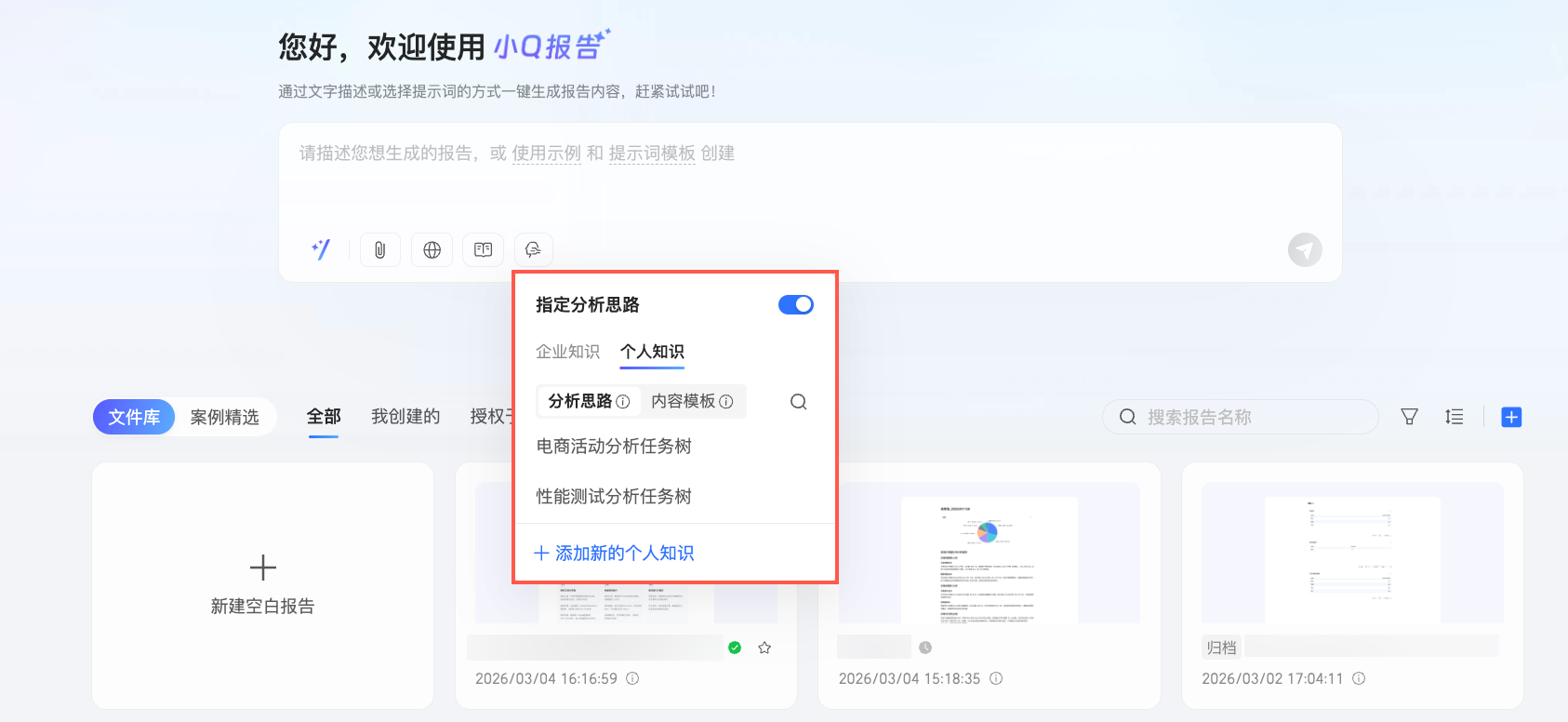Click the gray clock status icon on the report card
Viewport: 1568px width, 722px height.
925,648
